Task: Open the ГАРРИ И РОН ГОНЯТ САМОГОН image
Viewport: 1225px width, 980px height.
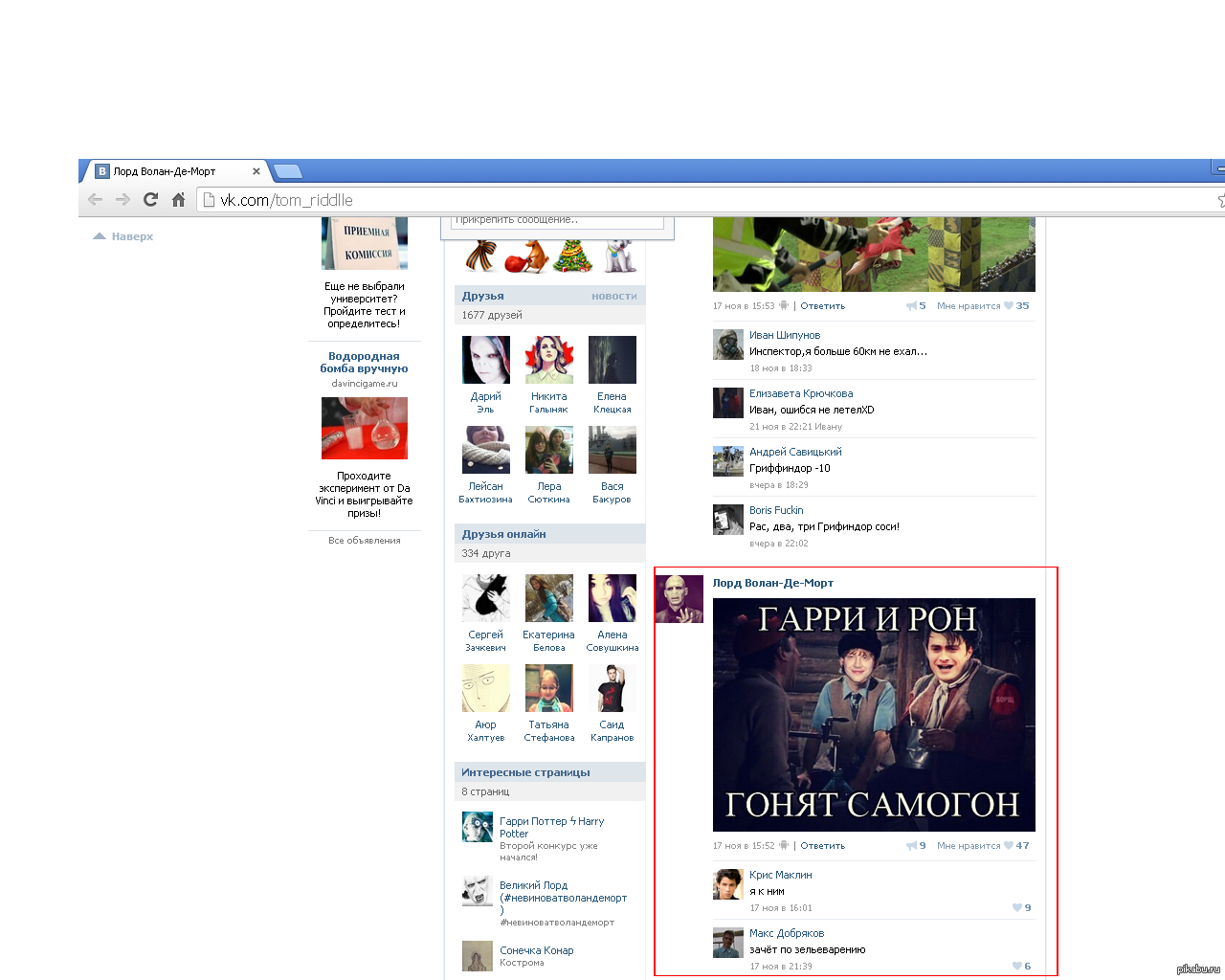Action: pos(874,715)
